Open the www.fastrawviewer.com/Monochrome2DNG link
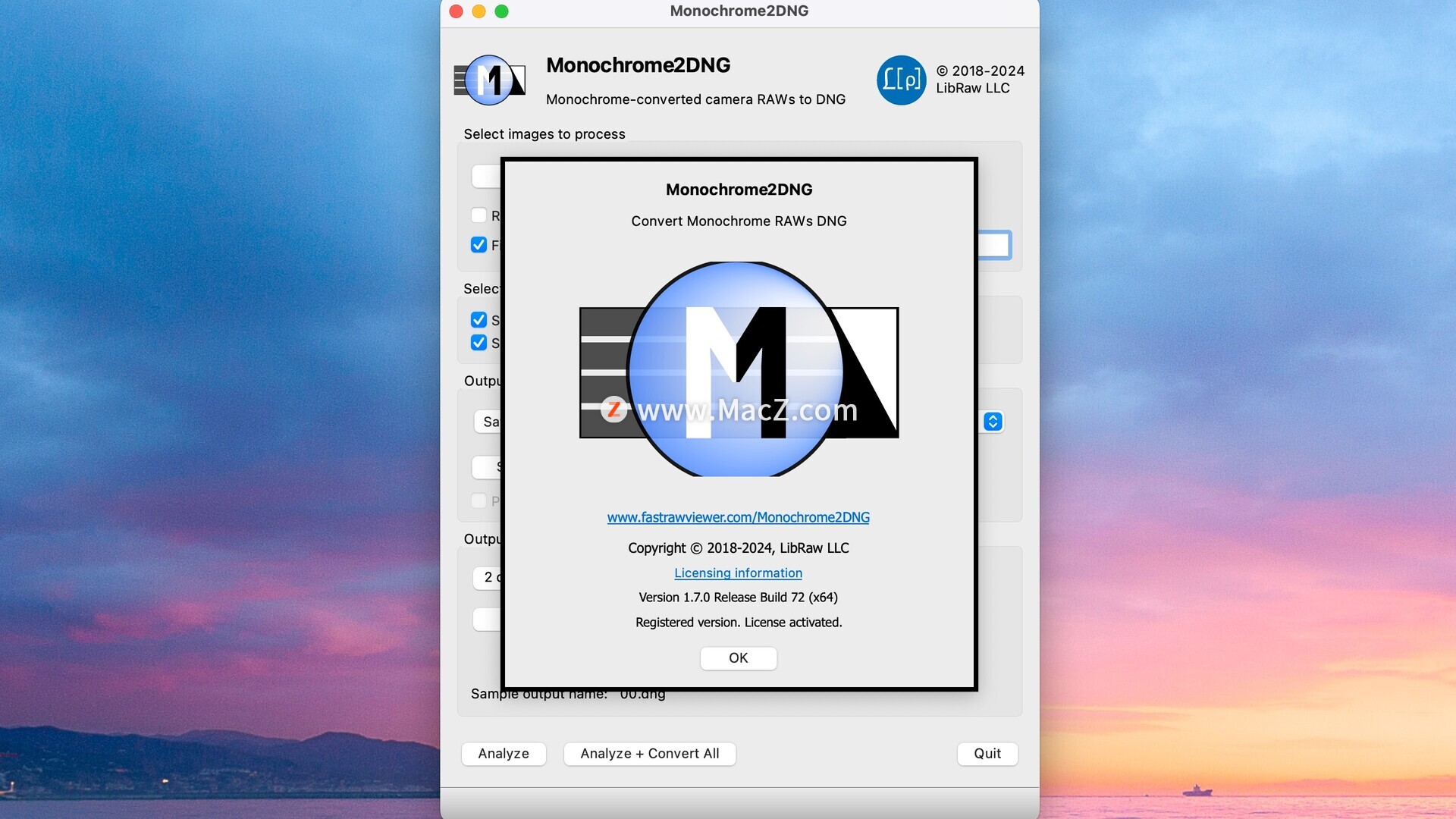This screenshot has width=1456, height=819. (738, 517)
